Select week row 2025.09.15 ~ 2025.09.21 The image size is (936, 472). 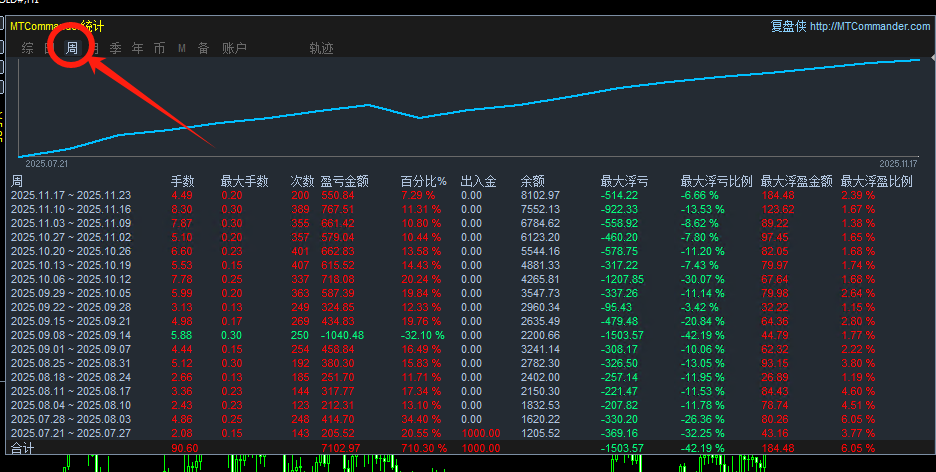coord(468,322)
